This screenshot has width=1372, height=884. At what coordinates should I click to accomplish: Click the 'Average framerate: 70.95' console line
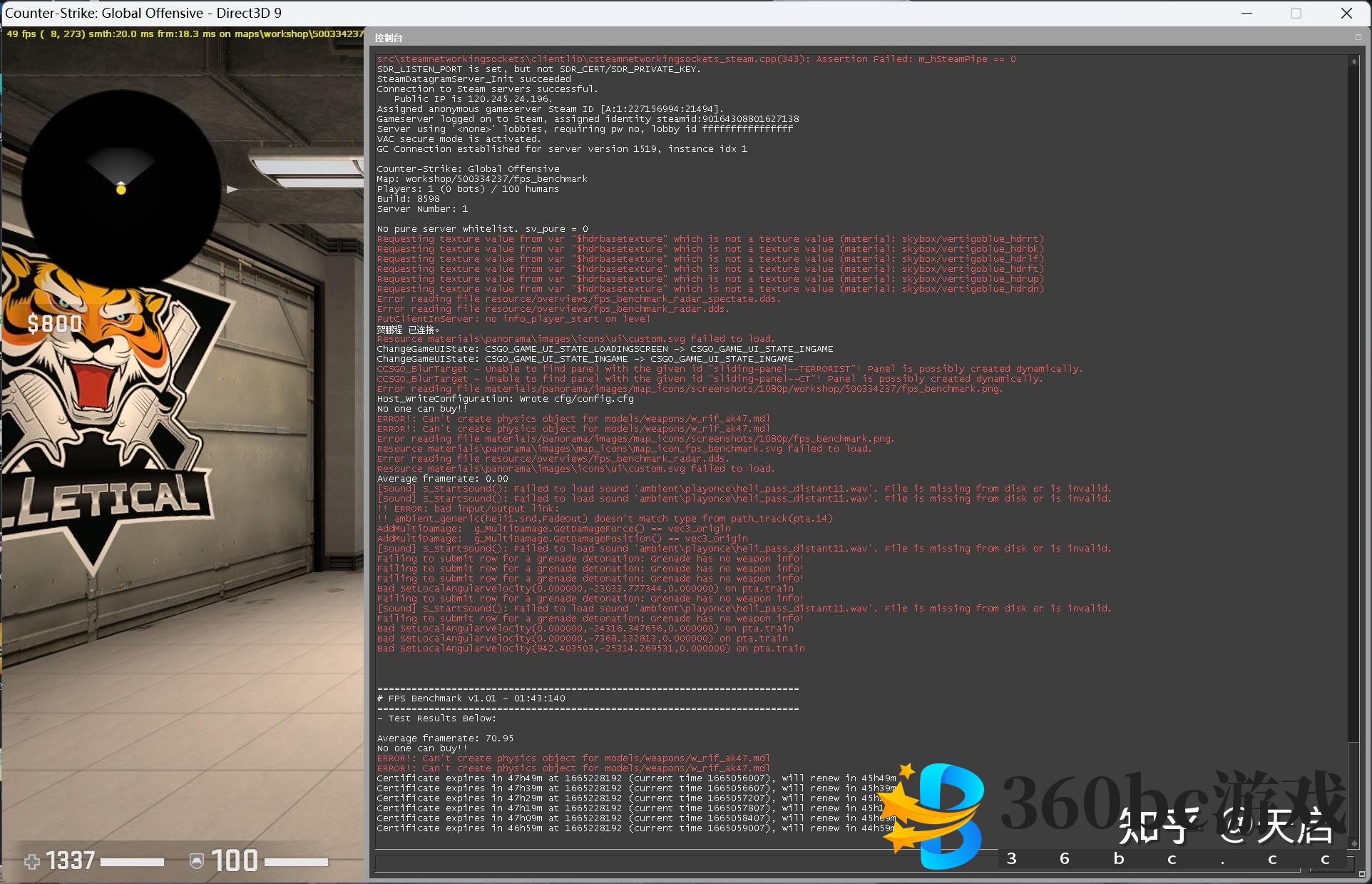pyautogui.click(x=445, y=738)
